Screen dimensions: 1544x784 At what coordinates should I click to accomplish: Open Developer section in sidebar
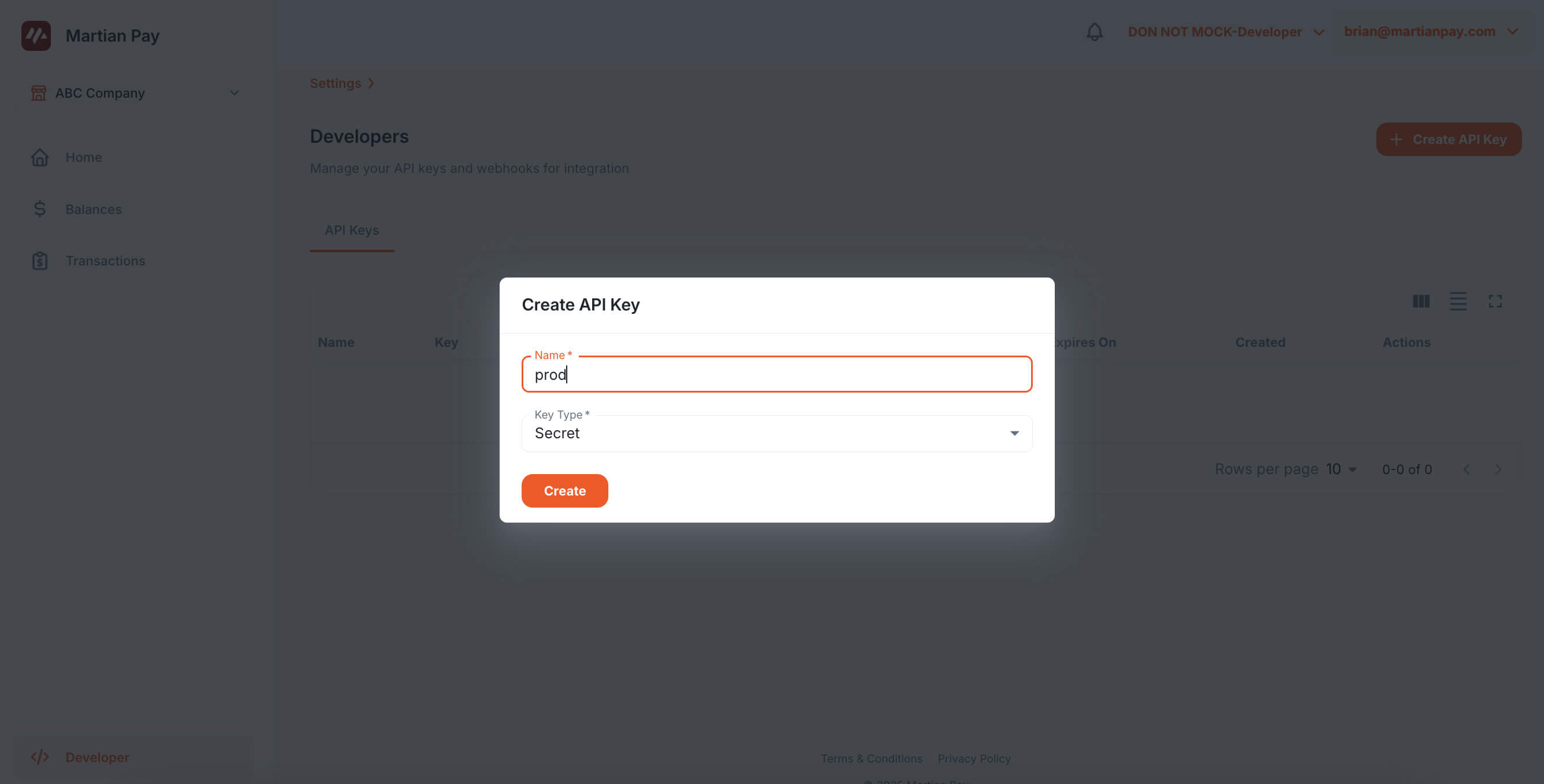97,757
